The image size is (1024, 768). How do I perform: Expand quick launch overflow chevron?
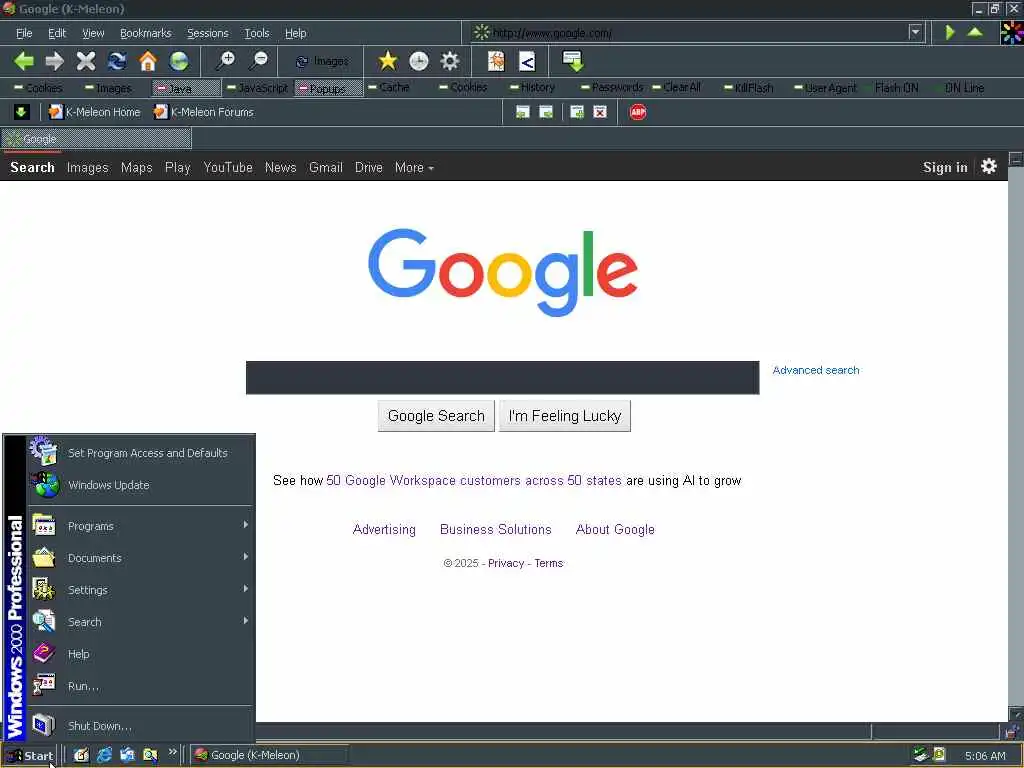tap(172, 752)
